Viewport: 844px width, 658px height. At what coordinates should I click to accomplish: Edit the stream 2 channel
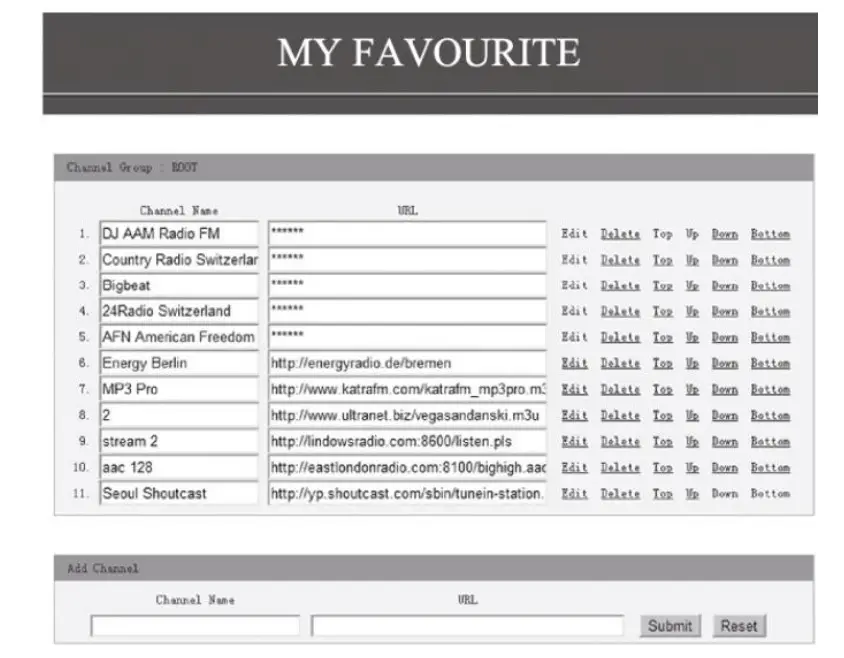pyautogui.click(x=574, y=442)
